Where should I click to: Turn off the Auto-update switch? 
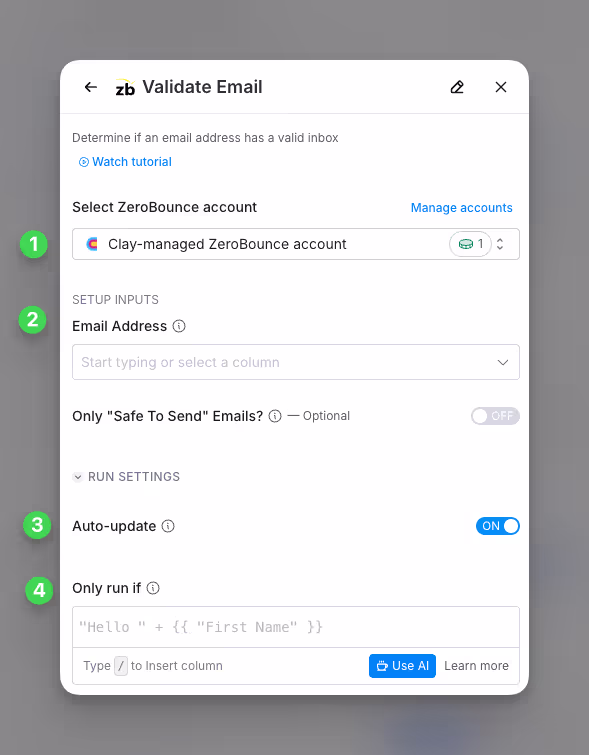click(497, 526)
